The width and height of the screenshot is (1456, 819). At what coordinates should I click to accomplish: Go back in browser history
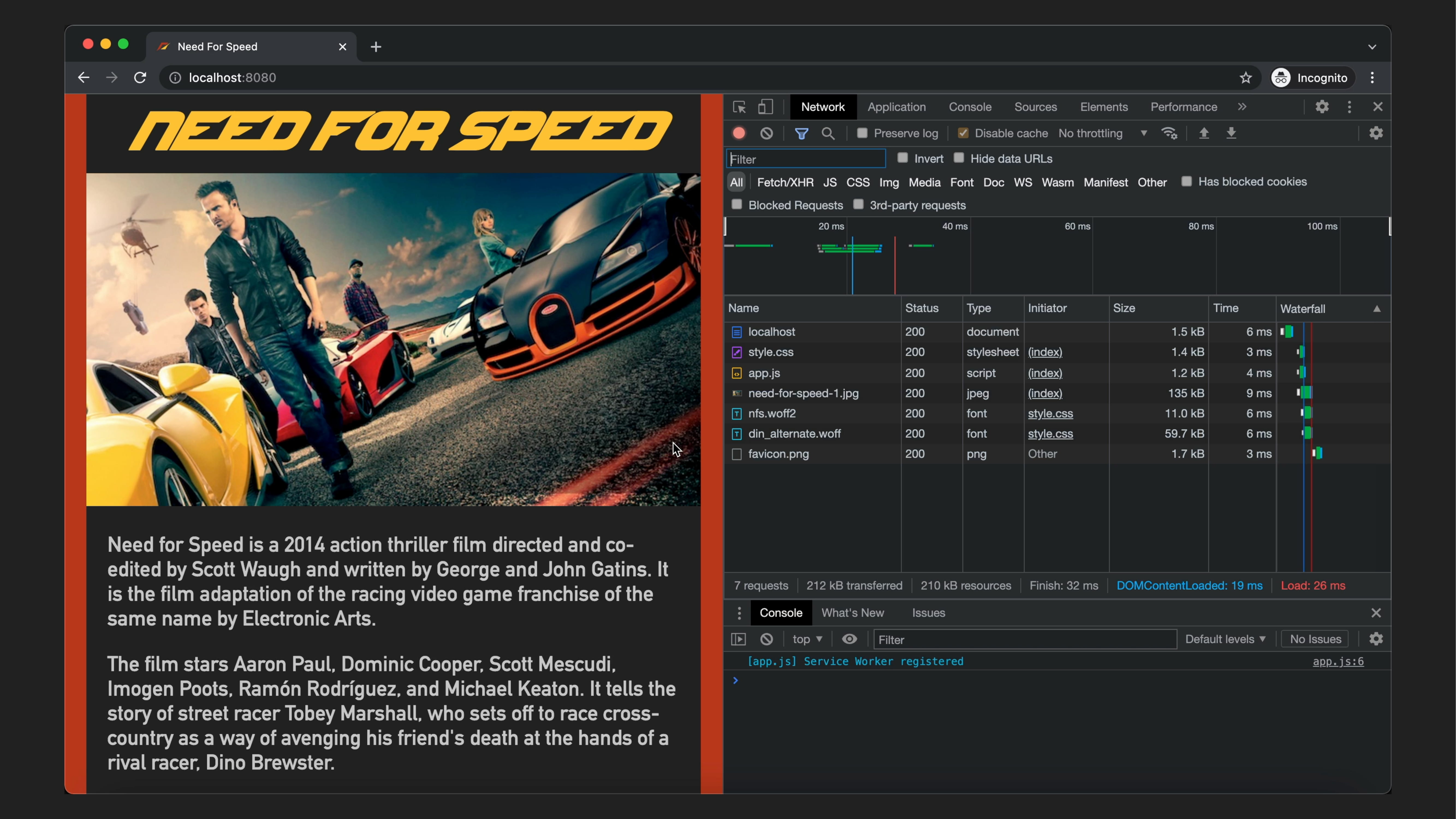click(84, 78)
